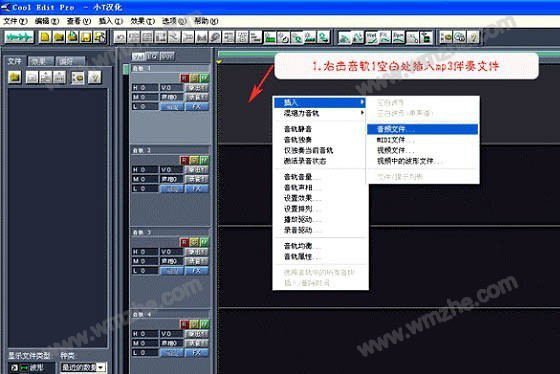Solo track 4 with its yellow S button
560x374 pixels.
tap(194, 324)
